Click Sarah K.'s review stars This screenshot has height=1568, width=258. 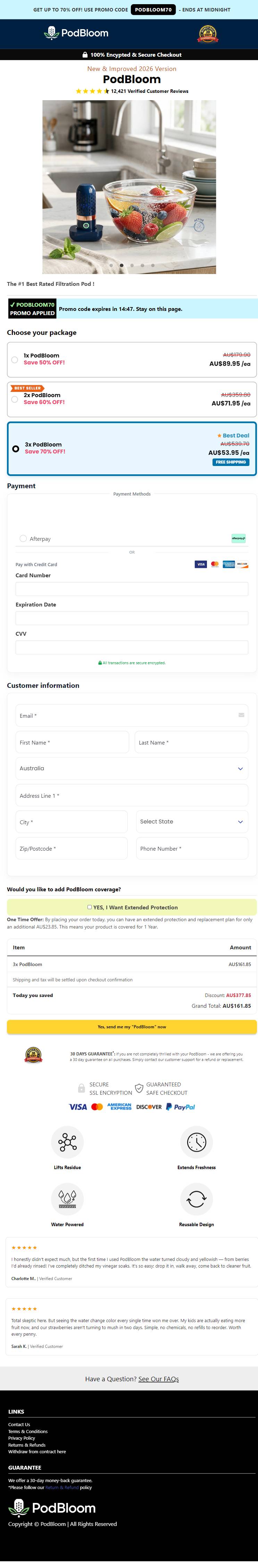pyautogui.click(x=24, y=1309)
